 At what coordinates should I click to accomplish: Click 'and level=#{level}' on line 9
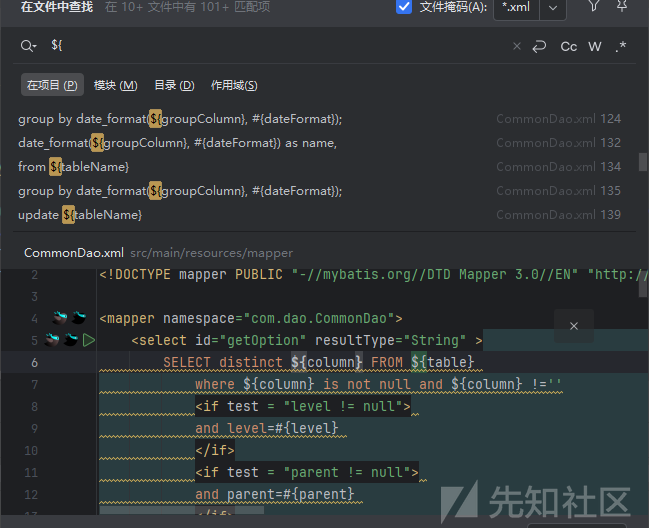tap(267, 428)
